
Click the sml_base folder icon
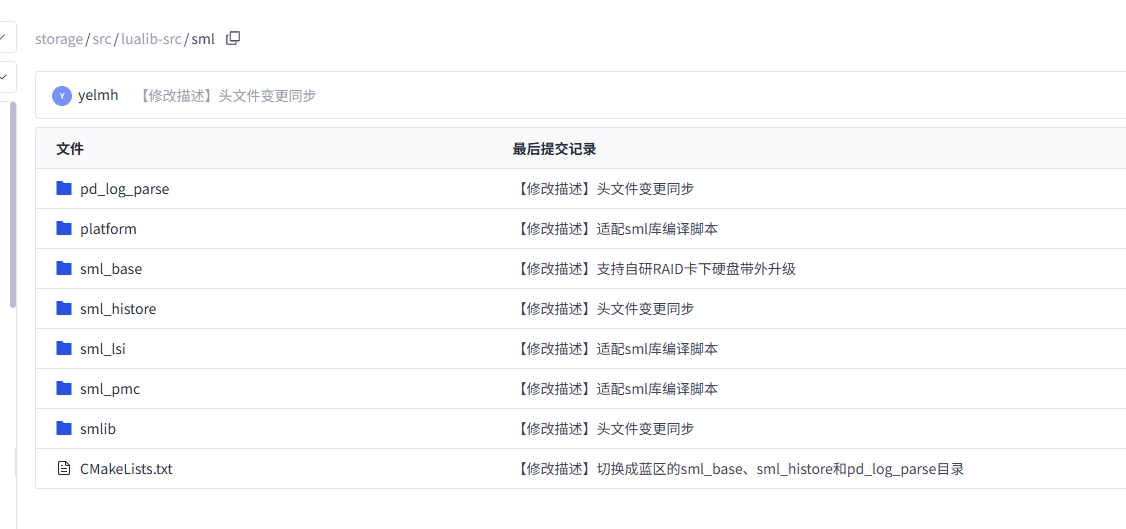tap(64, 268)
